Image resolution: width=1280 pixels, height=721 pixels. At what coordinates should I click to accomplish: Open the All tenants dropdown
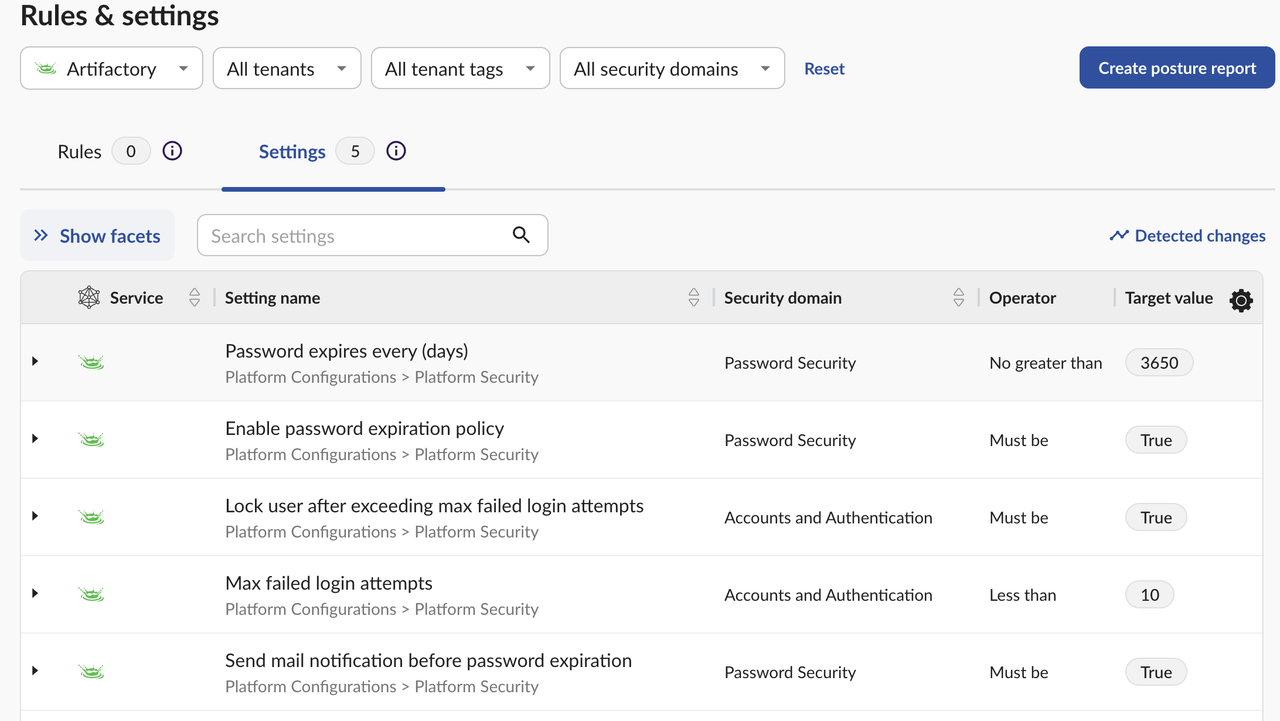[286, 69]
